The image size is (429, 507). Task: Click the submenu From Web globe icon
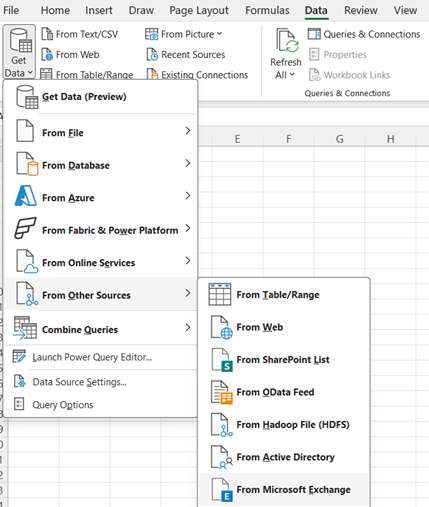tap(222, 327)
